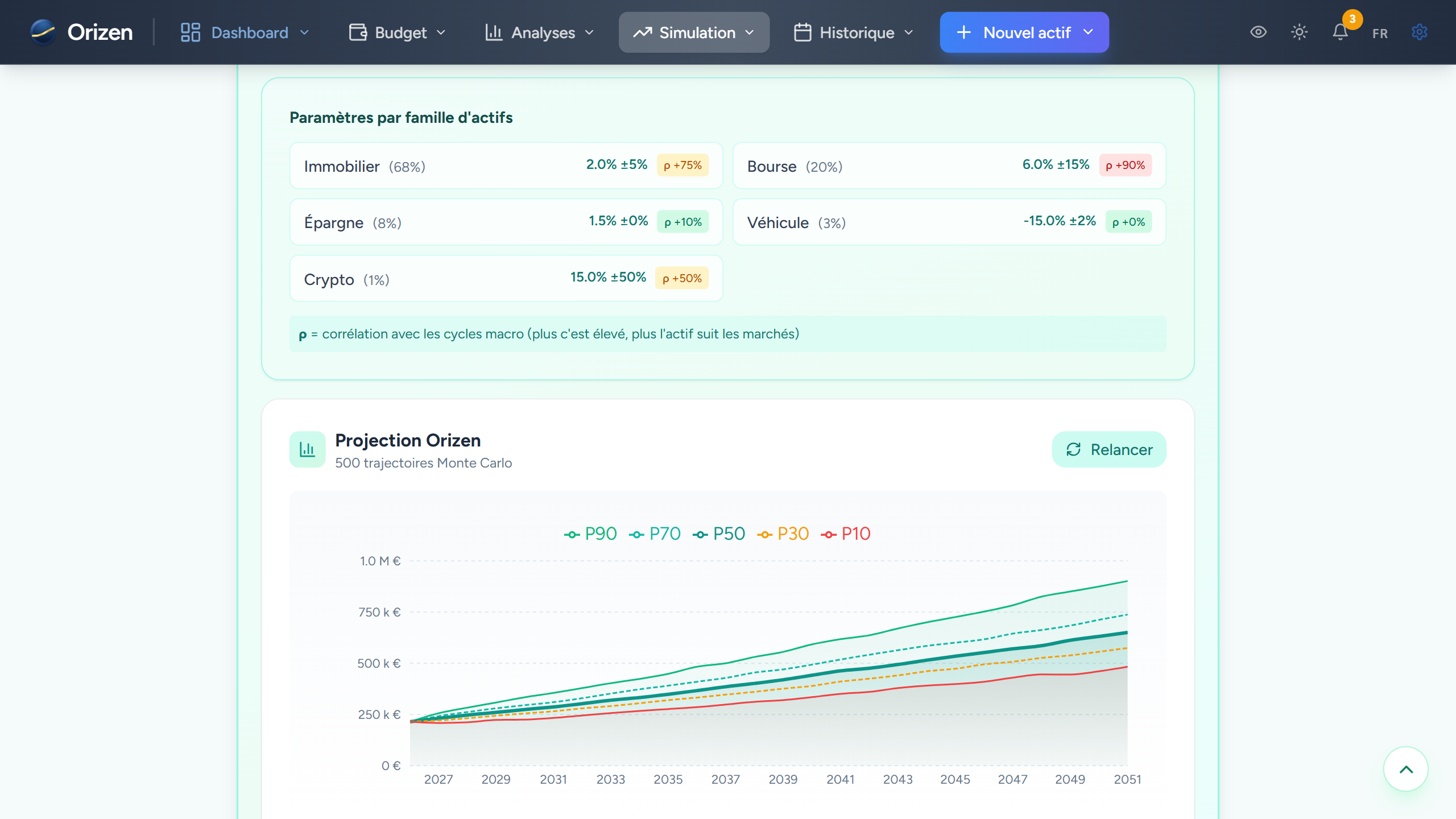Screen dimensions: 1456x819
Task: Toggle the P90 series in chart legend
Action: [590, 533]
